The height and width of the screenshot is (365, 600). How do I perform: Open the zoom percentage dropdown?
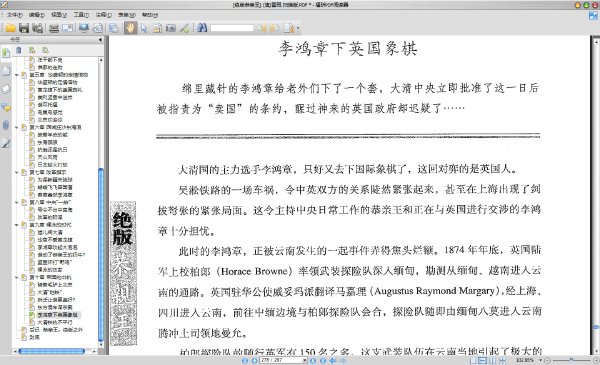point(541,360)
